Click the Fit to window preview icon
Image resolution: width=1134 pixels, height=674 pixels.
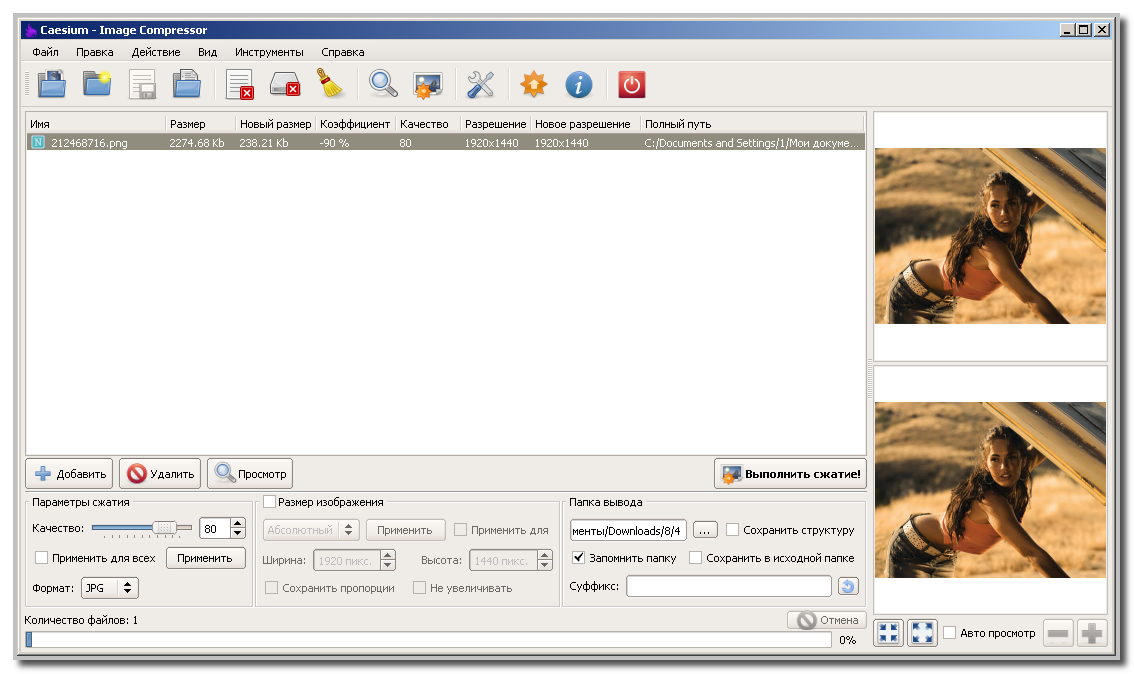pyautogui.click(x=888, y=633)
